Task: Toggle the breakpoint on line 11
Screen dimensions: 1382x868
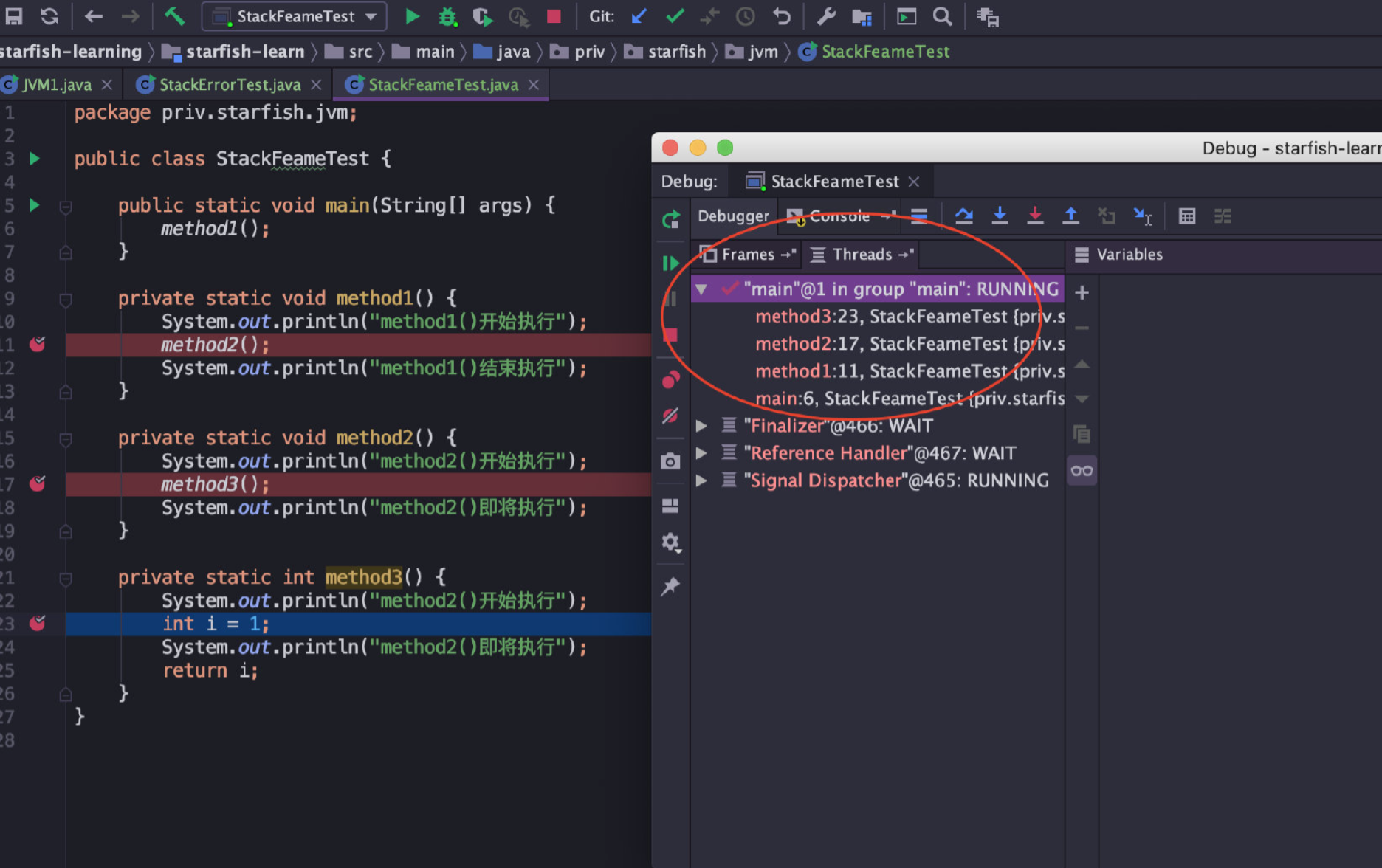Action: tap(37, 344)
